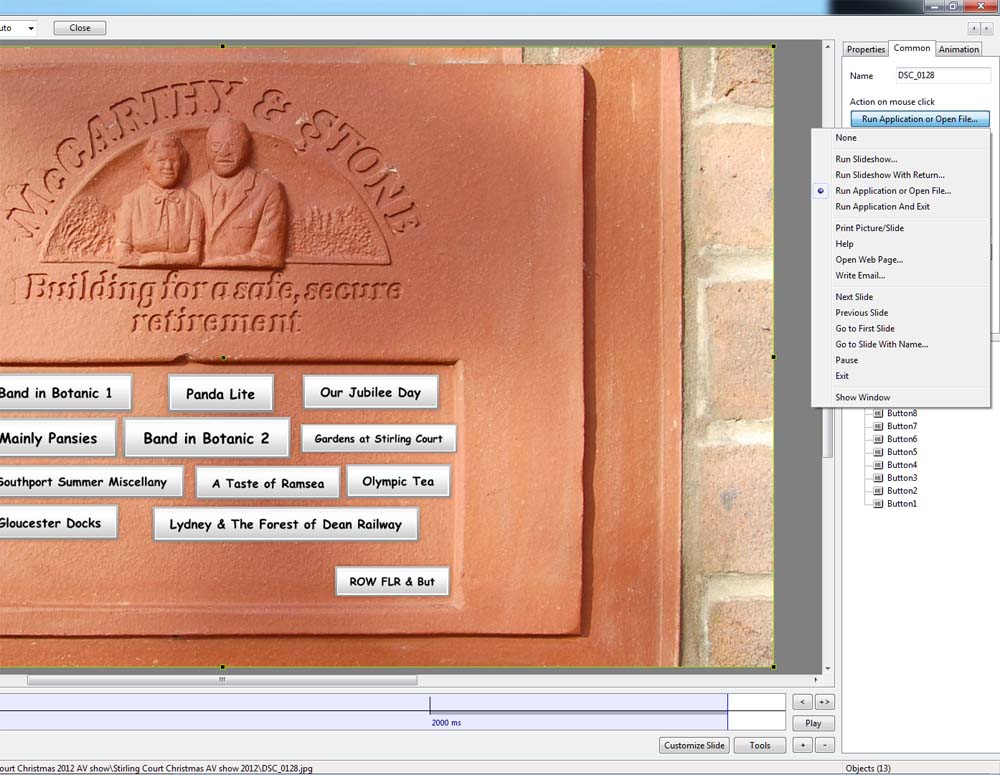1000x775 pixels.
Task: Click the Name field containing DSC_0128
Action: (x=943, y=75)
